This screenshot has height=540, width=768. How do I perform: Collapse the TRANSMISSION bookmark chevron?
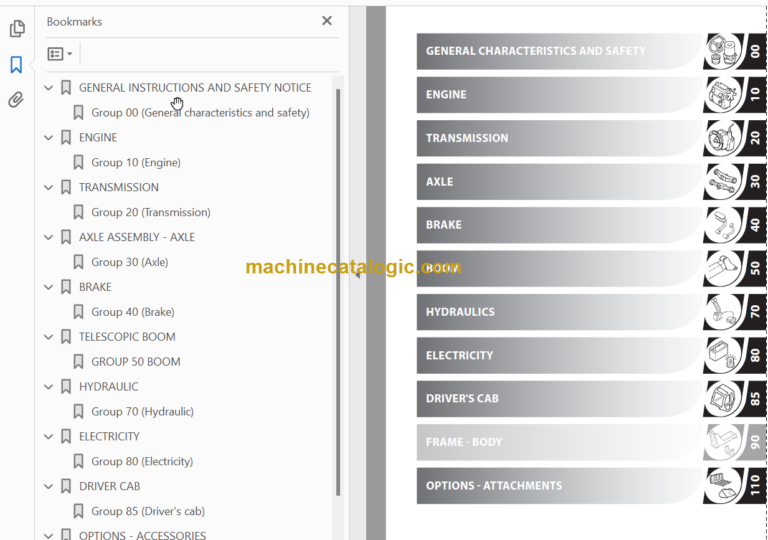tap(48, 187)
